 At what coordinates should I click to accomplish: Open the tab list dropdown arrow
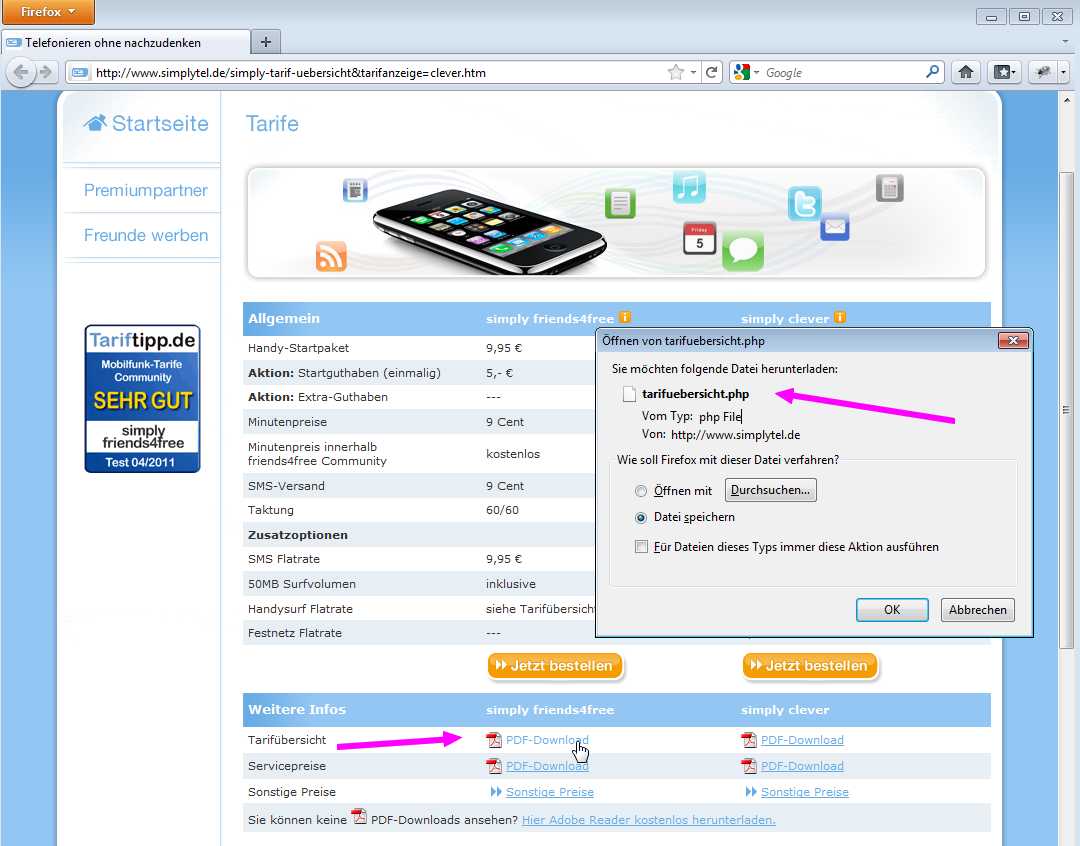coord(1066,42)
